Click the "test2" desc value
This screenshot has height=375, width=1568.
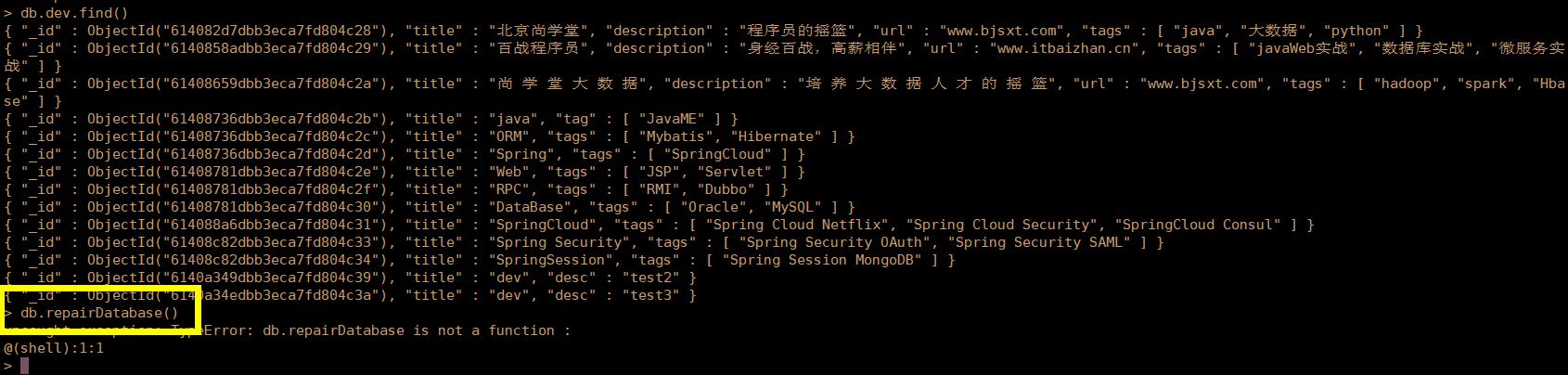point(650,278)
